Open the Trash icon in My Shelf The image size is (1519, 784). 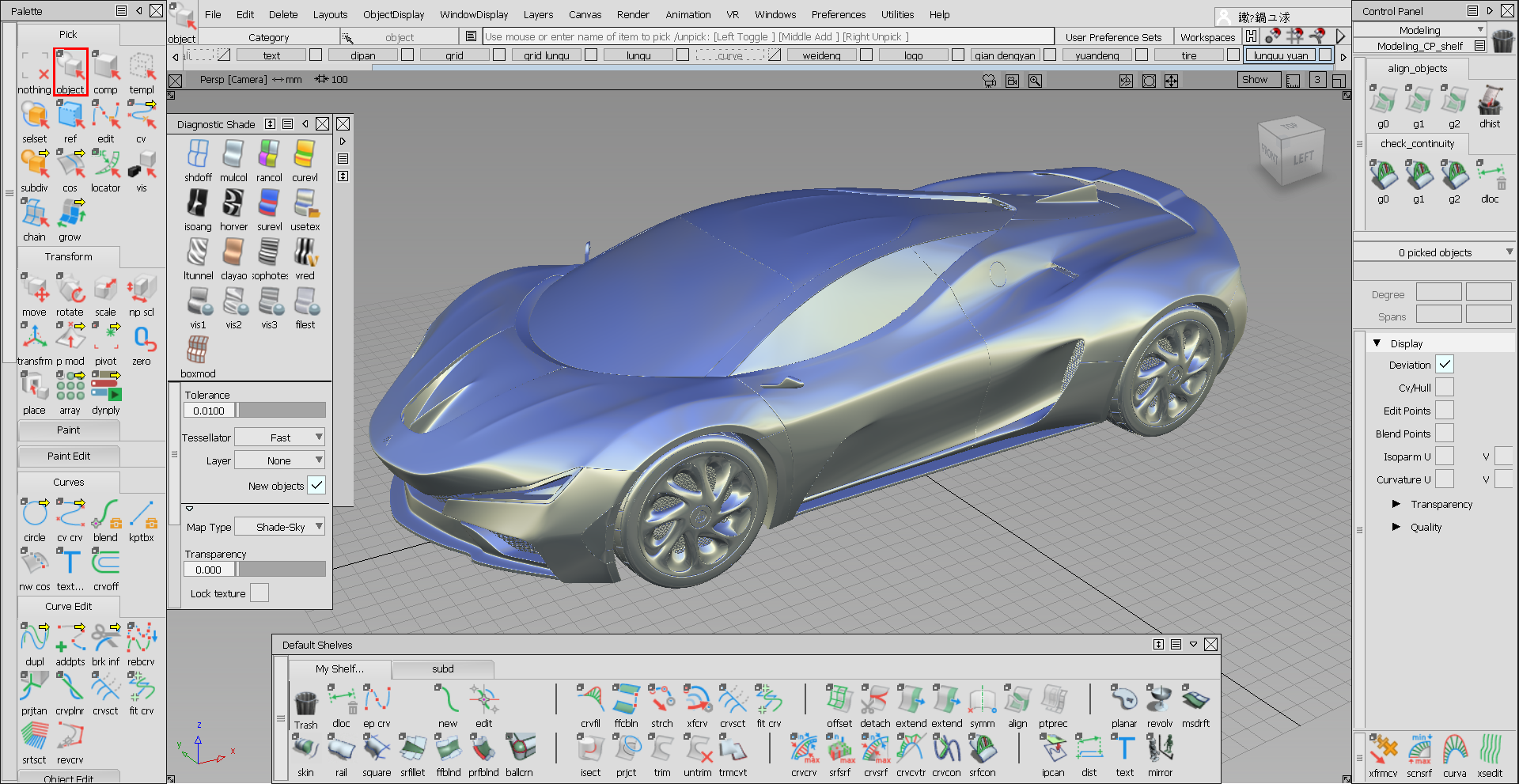tap(305, 703)
